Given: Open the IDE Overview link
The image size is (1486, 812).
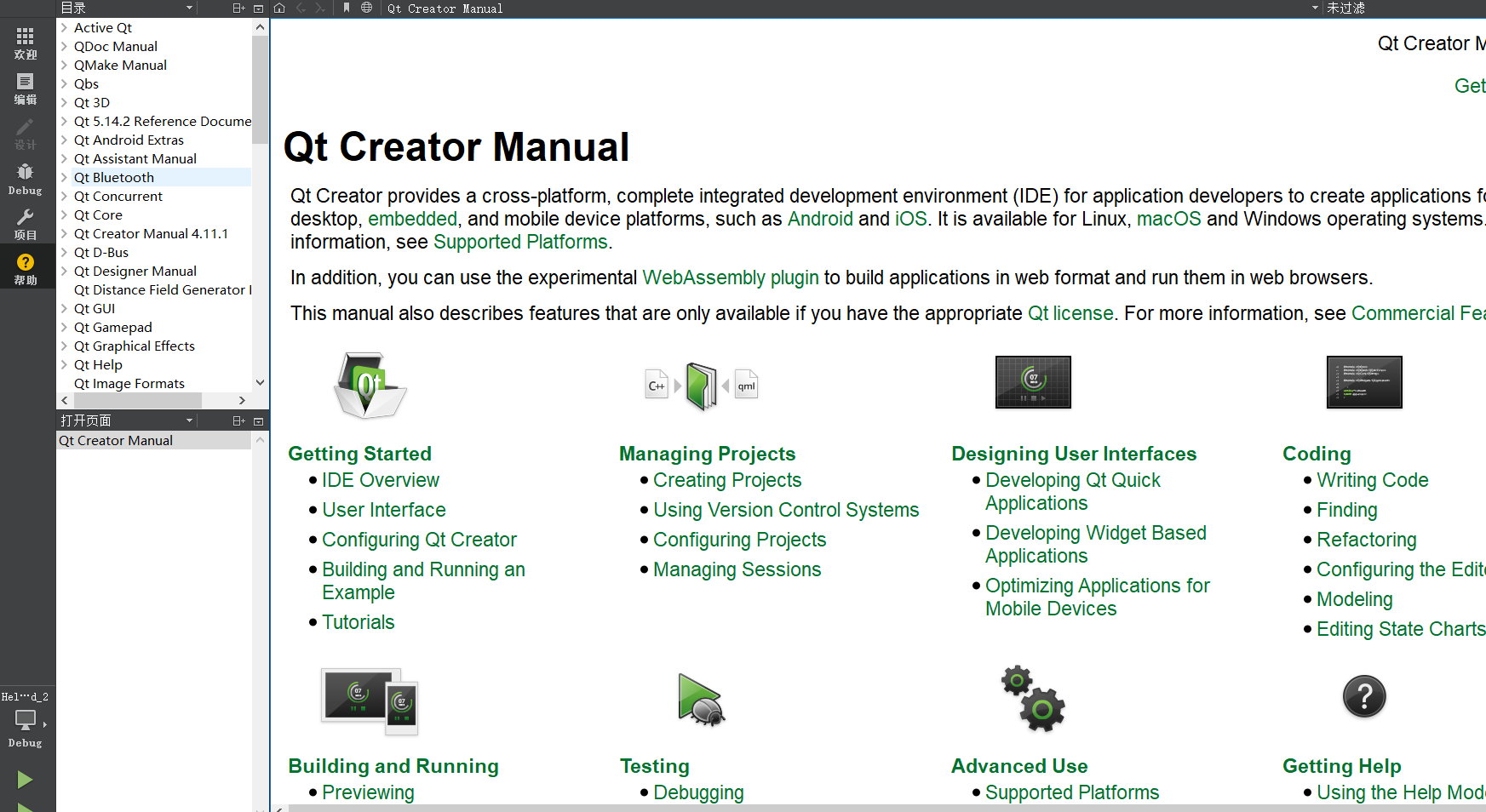Looking at the screenshot, I should click(381, 480).
